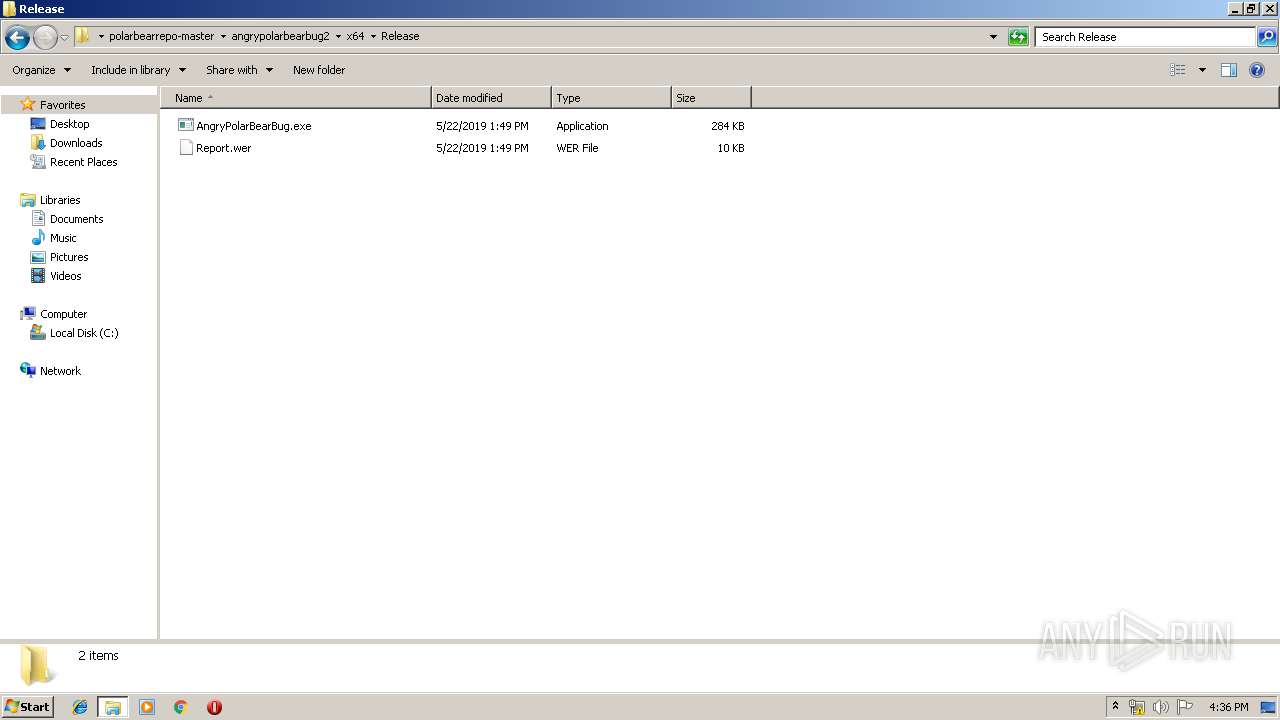Open Include in library menu
Viewport: 1280px width, 720px height.
coord(138,70)
